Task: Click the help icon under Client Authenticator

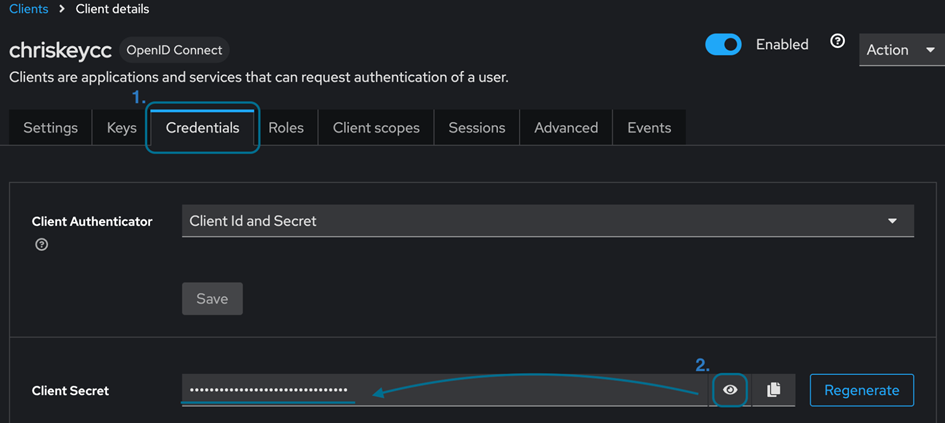Action: coord(41,245)
